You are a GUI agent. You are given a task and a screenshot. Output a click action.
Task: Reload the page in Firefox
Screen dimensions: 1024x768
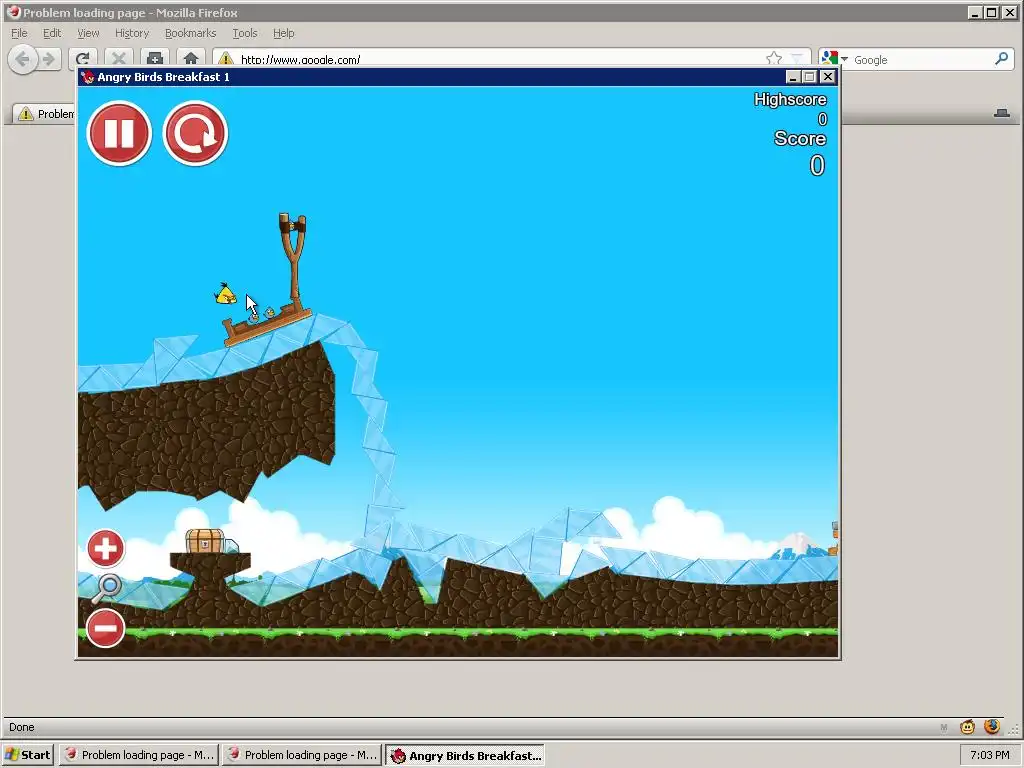pyautogui.click(x=83, y=59)
